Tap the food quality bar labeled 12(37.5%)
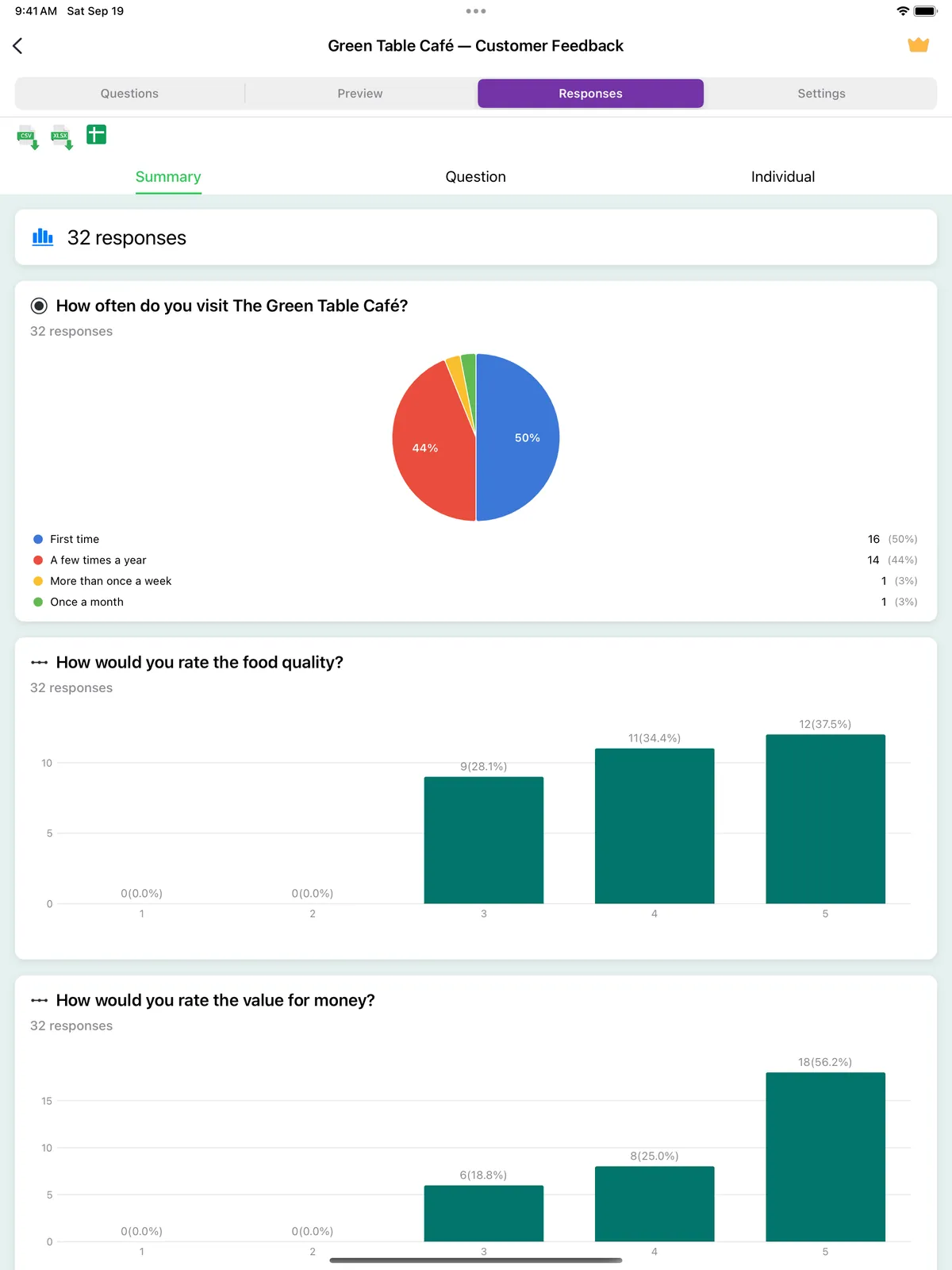 [x=826, y=819]
